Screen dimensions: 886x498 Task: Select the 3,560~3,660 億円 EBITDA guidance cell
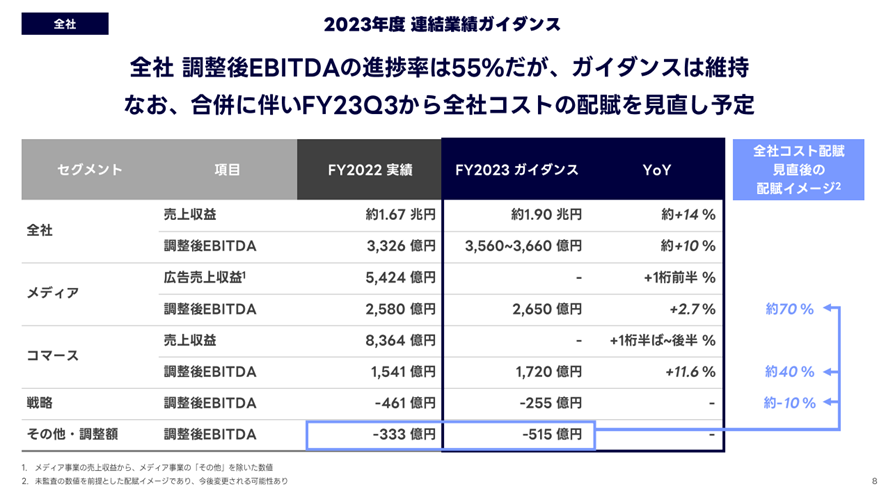524,246
